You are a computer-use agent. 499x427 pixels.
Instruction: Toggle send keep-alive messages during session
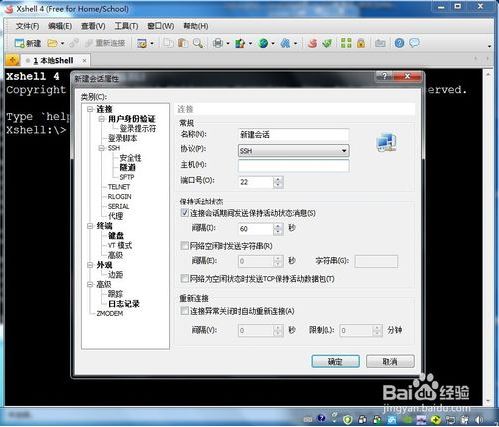tap(184, 213)
